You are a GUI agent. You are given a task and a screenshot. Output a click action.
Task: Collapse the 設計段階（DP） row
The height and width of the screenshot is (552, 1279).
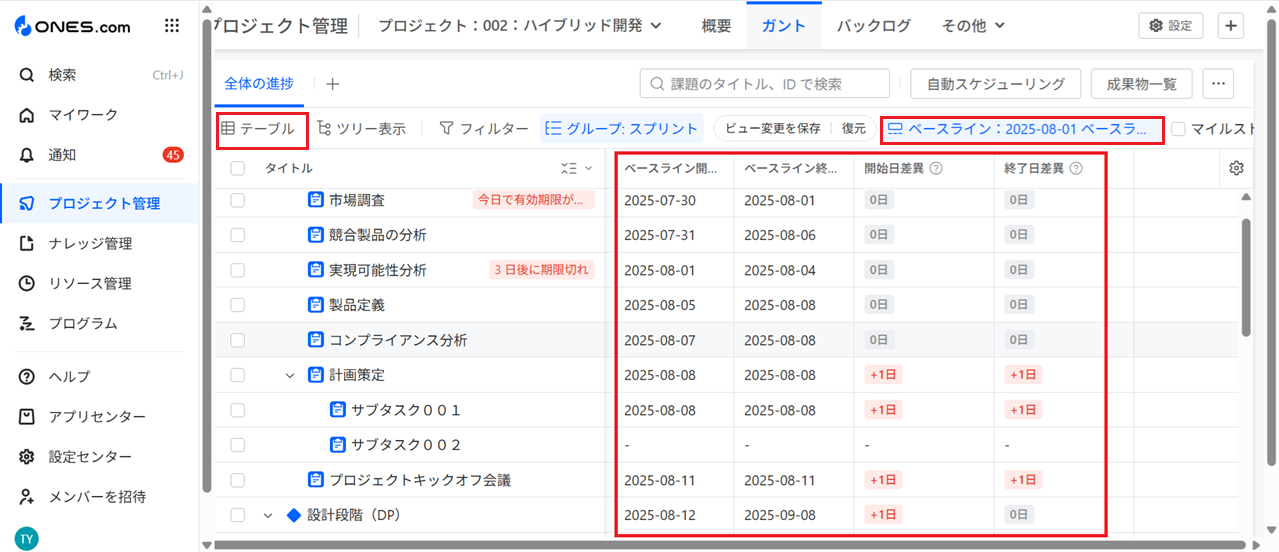click(x=268, y=515)
